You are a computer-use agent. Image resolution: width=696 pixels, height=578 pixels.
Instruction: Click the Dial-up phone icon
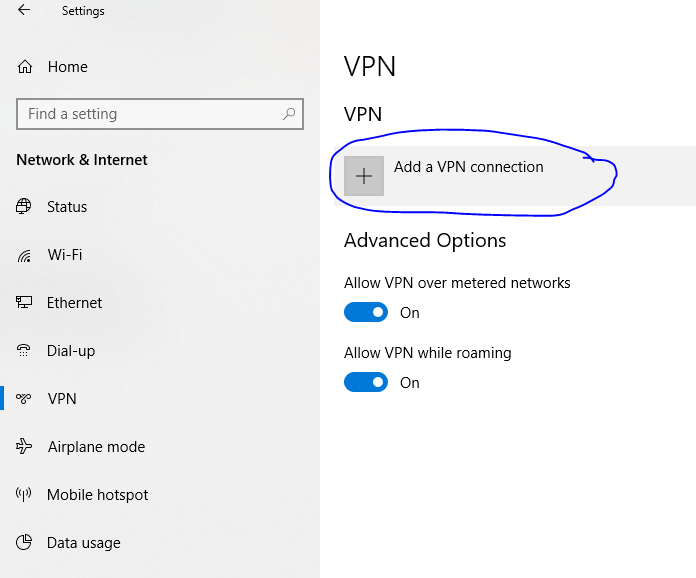point(24,350)
